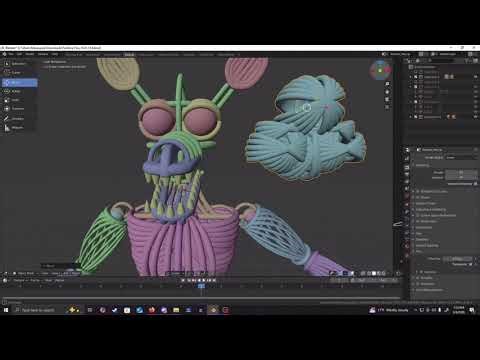Click the timeline horizontal scrollbar
Viewport: 480px width, 360px height.
[201, 298]
